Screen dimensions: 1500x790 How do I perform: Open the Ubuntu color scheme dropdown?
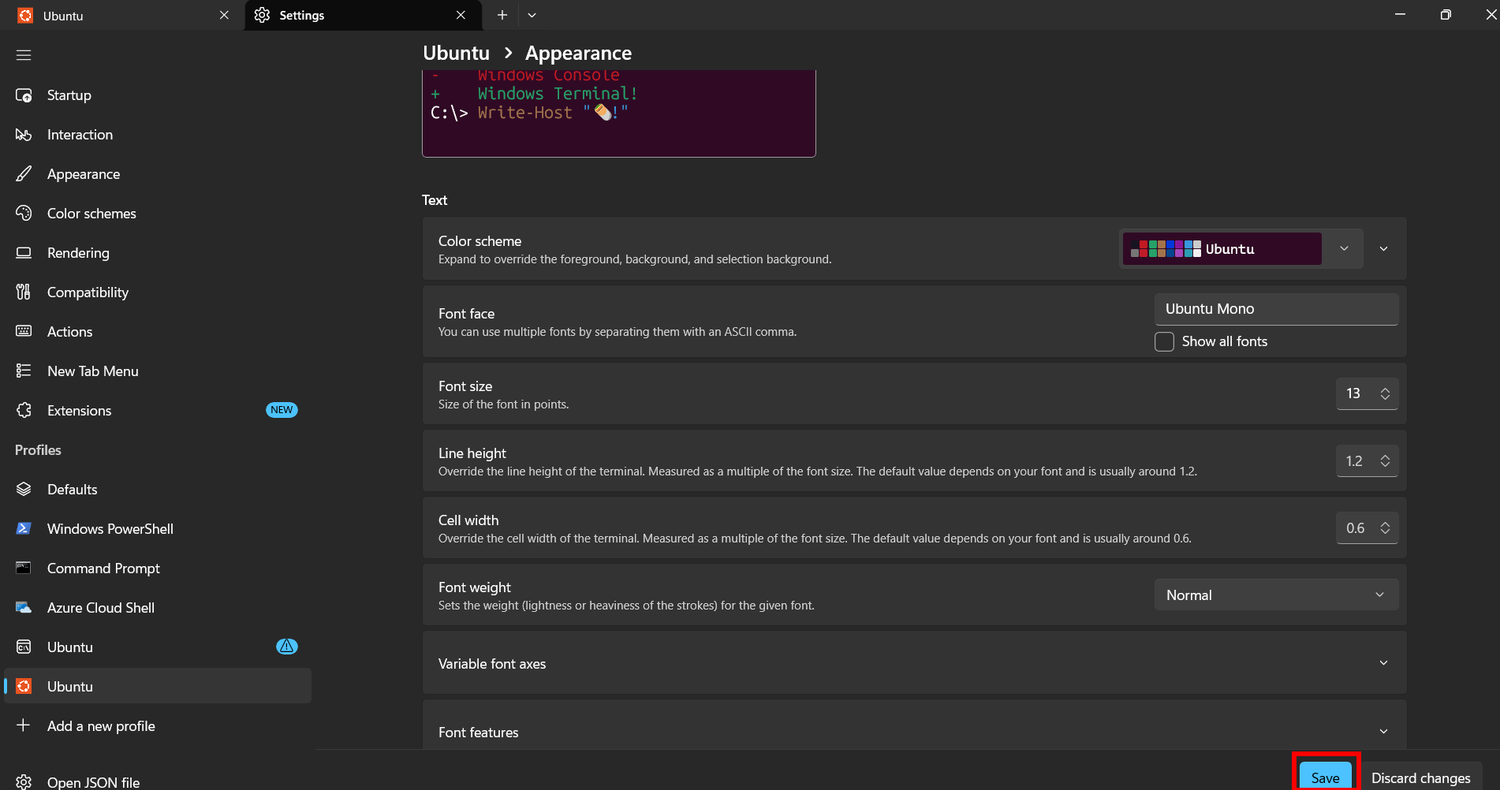pyautogui.click(x=1240, y=249)
